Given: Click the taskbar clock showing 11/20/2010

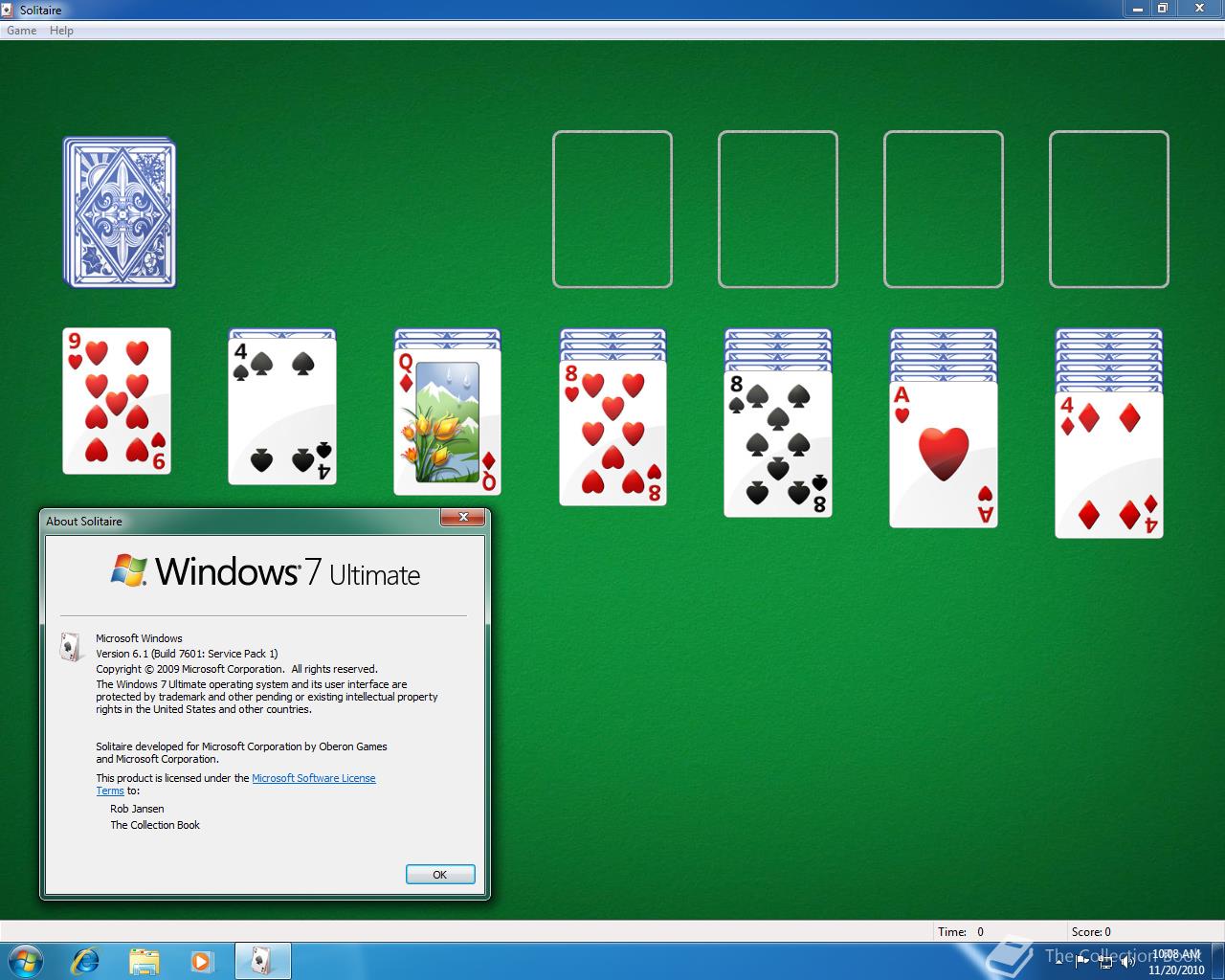Looking at the screenshot, I should (1176, 962).
